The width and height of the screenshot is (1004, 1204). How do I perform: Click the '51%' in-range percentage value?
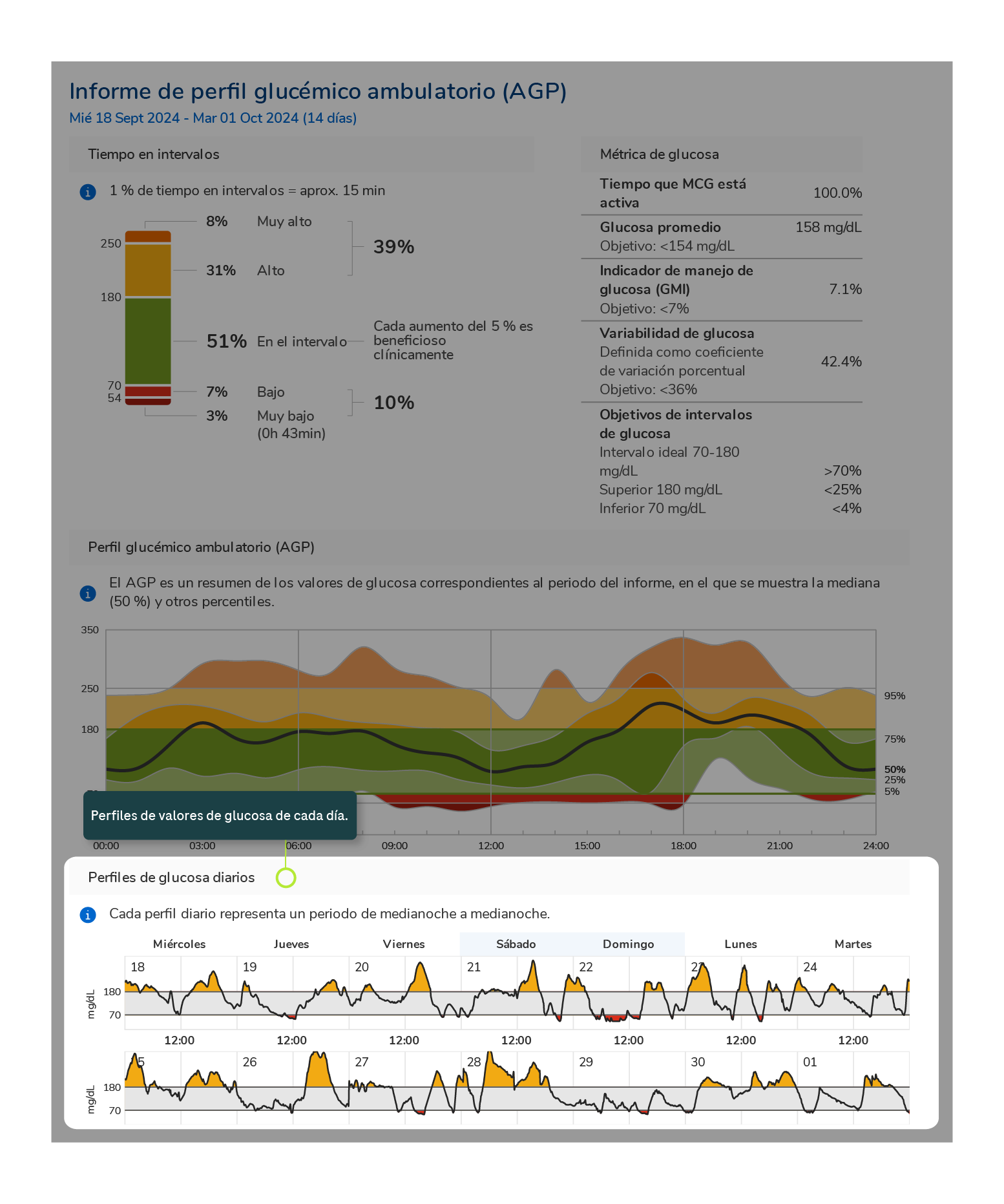click(x=226, y=341)
